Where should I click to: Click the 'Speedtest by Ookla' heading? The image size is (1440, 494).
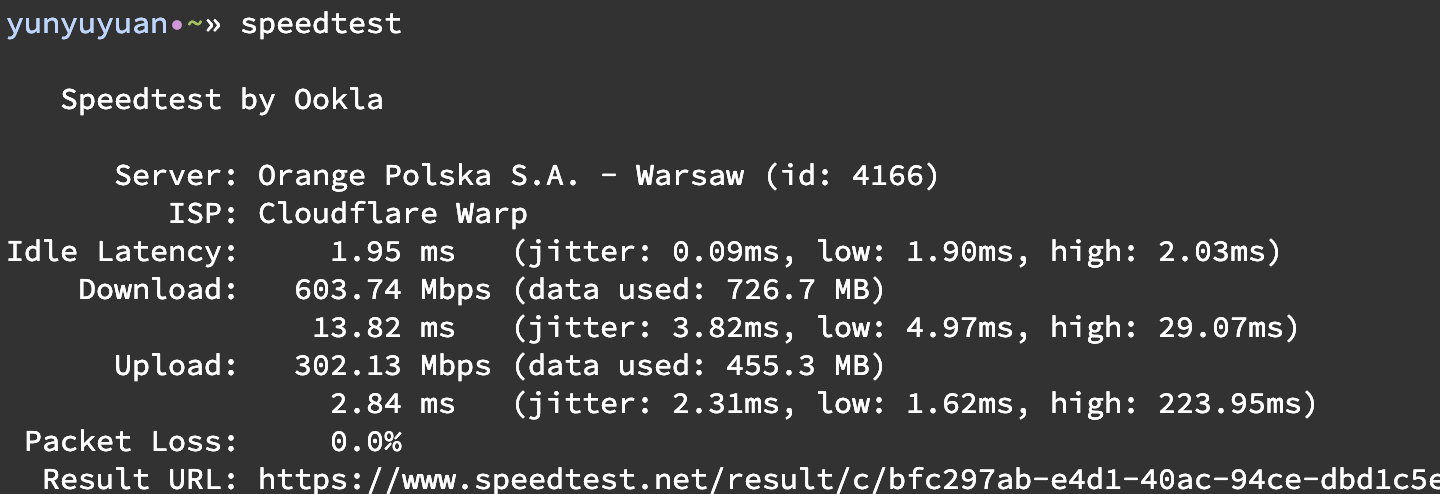[x=221, y=100]
